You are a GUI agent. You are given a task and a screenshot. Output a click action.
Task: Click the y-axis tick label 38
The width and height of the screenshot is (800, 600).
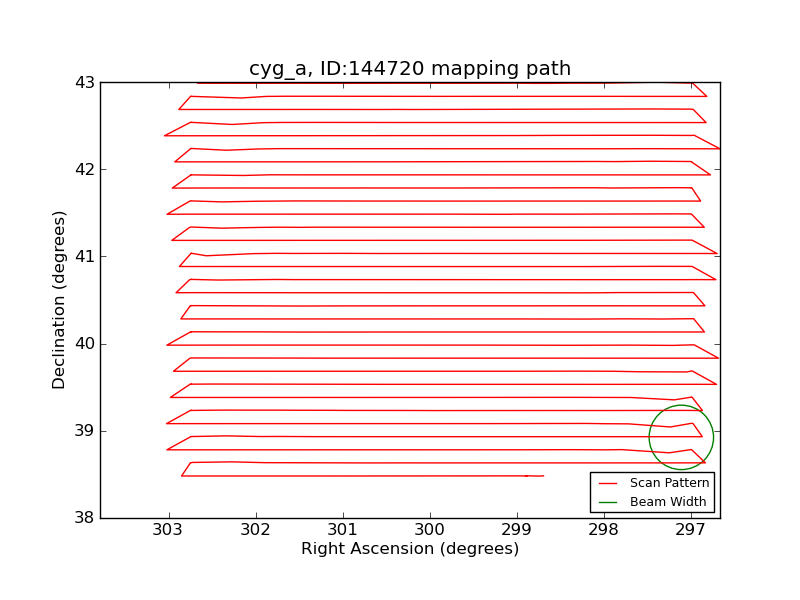point(84,518)
